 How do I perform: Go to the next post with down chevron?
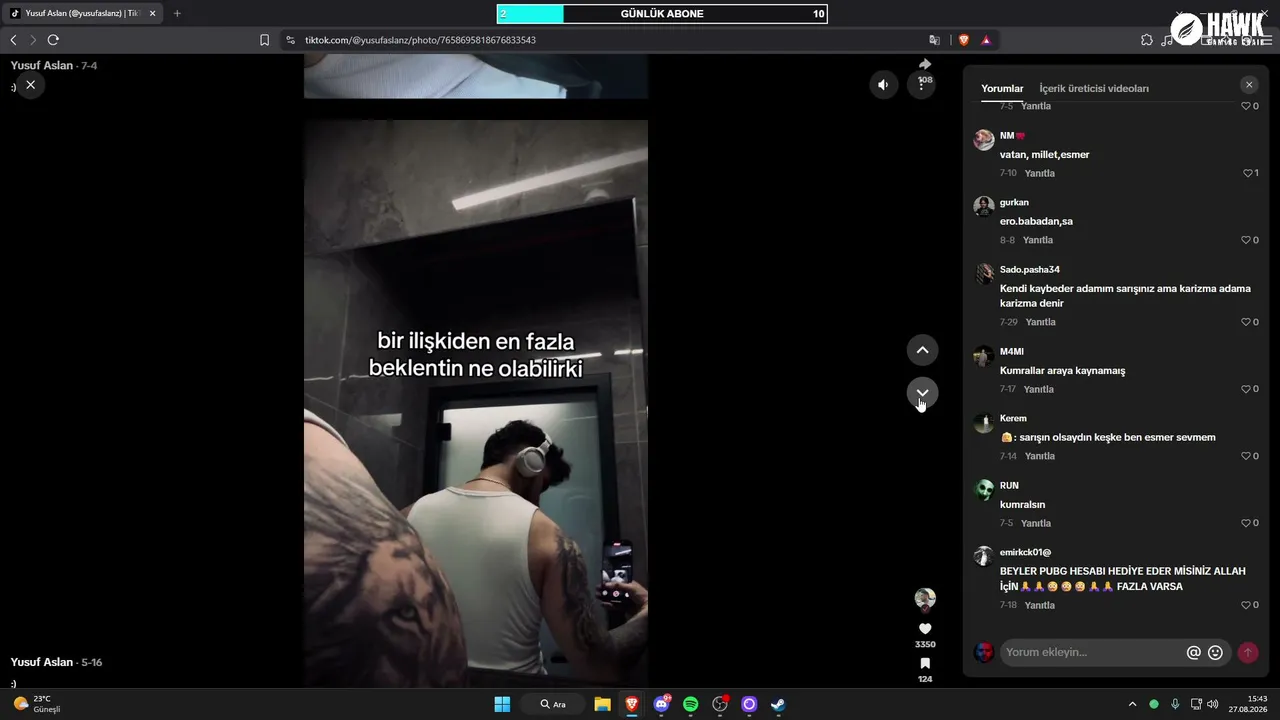pos(922,392)
